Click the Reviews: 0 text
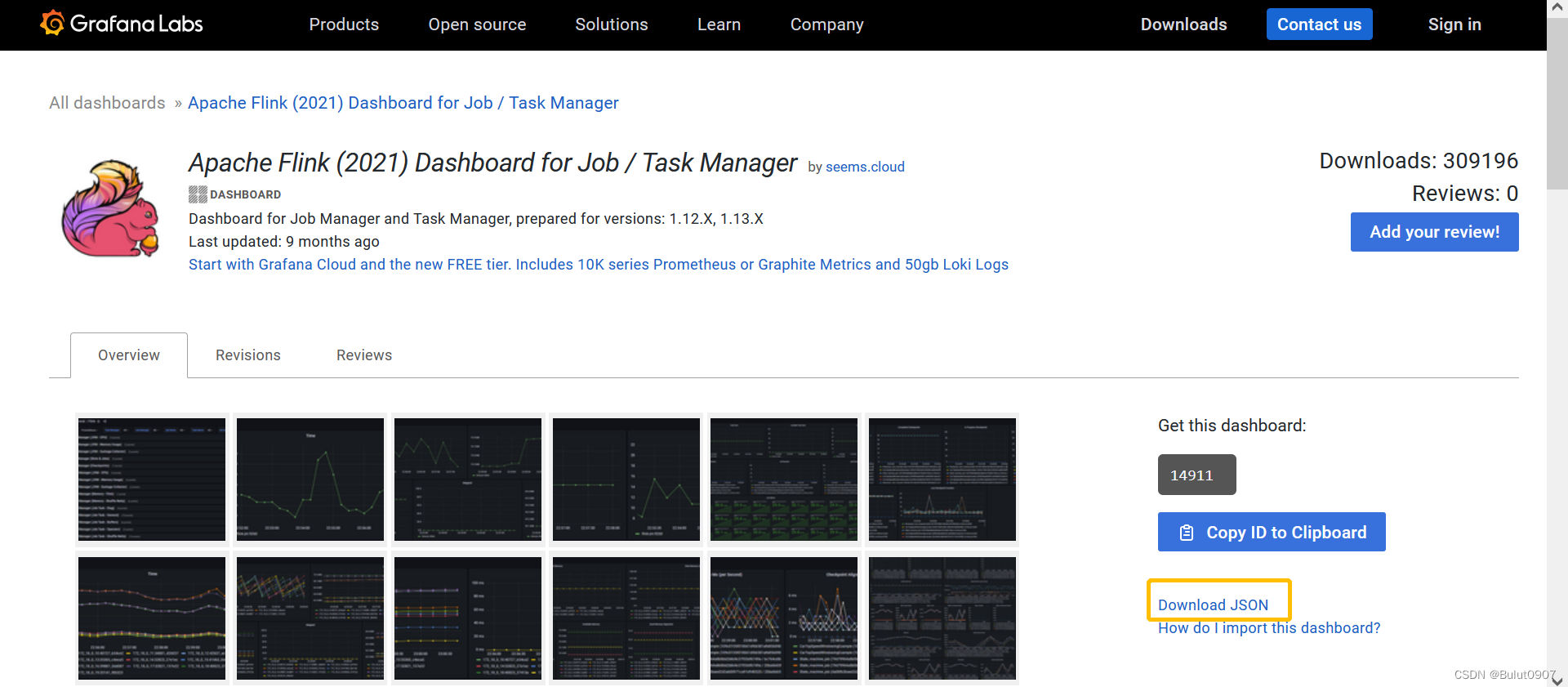1568x687 pixels. 1465,194
